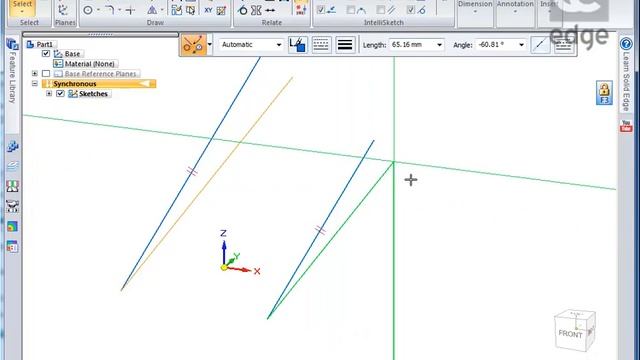The height and width of the screenshot is (360, 640).
Task: Click the PathFinder panel grip bar
Action: click(x=100, y=35)
